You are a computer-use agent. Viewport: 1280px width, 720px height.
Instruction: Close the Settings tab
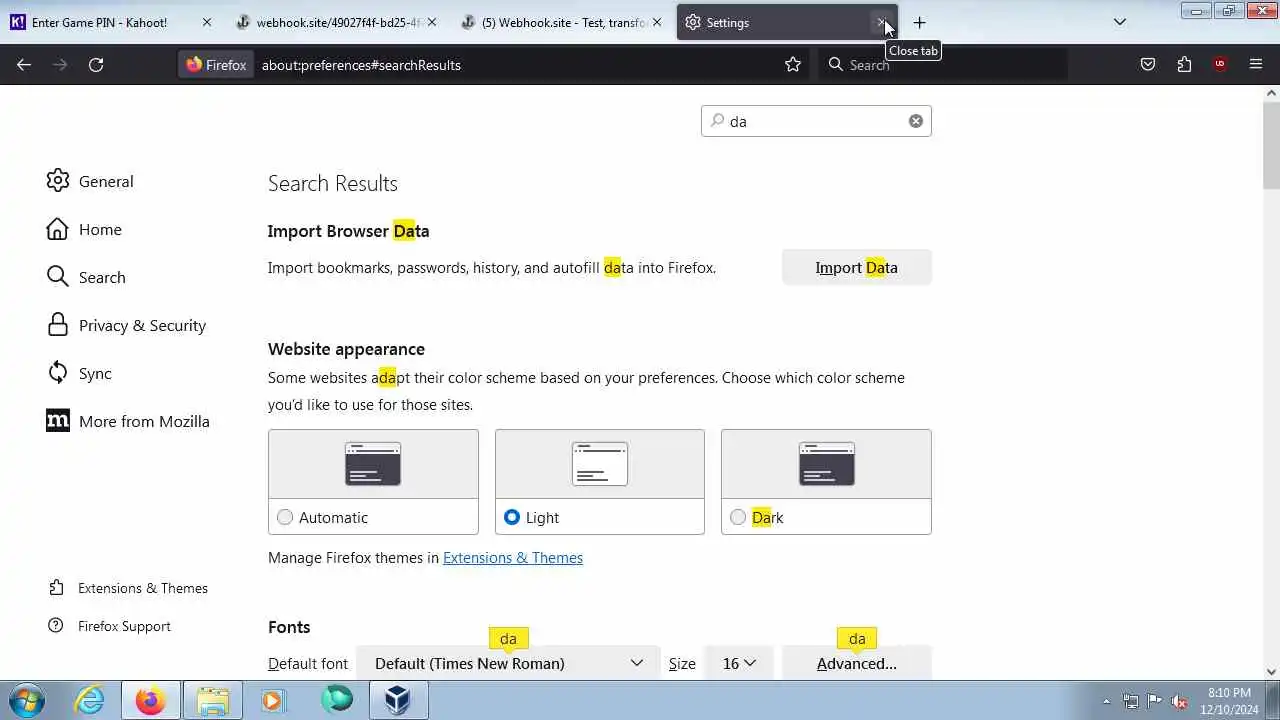[x=882, y=22]
